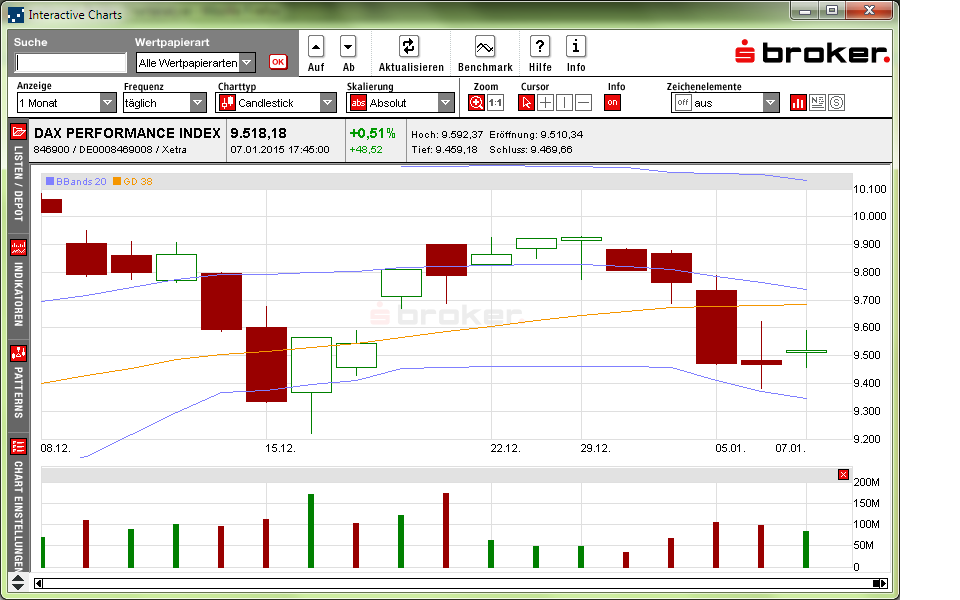Screen dimensions: 960x600
Task: Click the Eröffnung: 9.510,34 value
Action: point(536,135)
